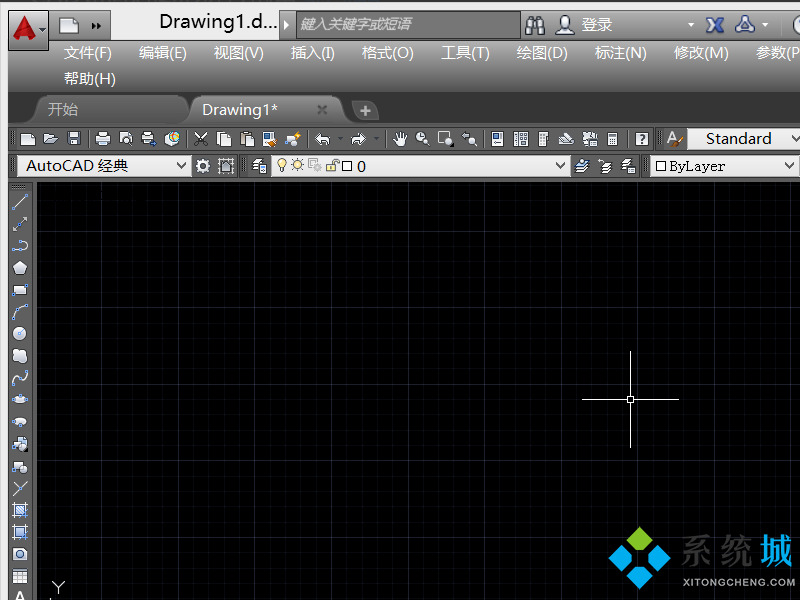Select the Spline draw tool
The image size is (800, 600).
pos(19,378)
